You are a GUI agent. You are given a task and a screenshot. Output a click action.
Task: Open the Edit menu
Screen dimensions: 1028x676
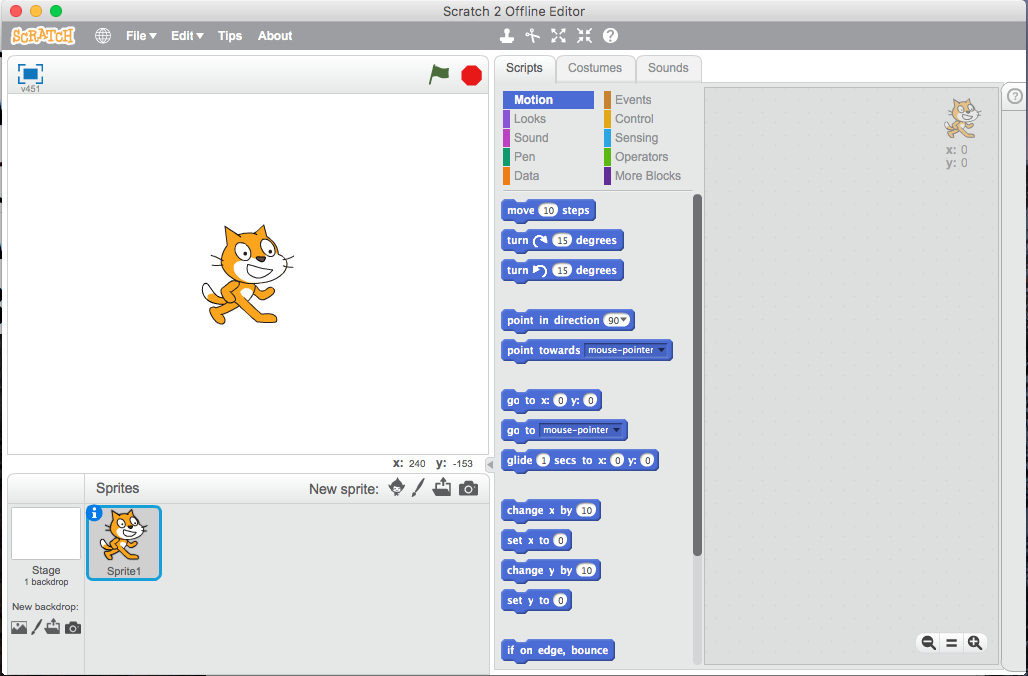187,36
